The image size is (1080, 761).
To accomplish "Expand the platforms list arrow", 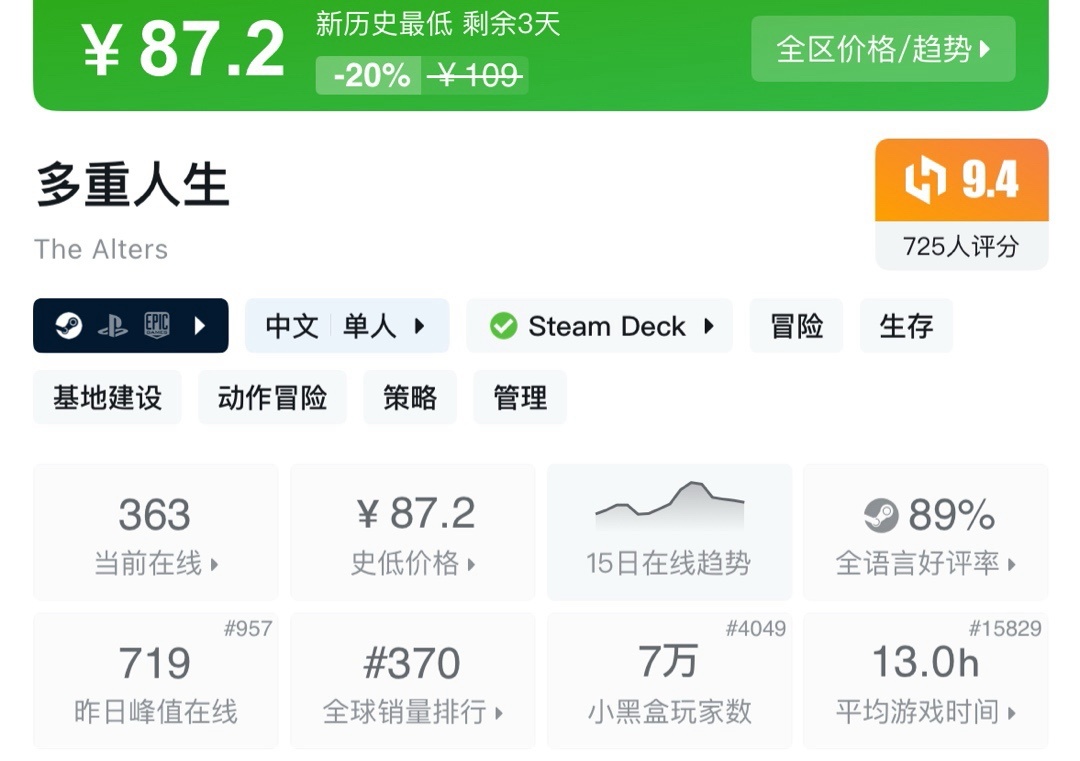I will 200,326.
